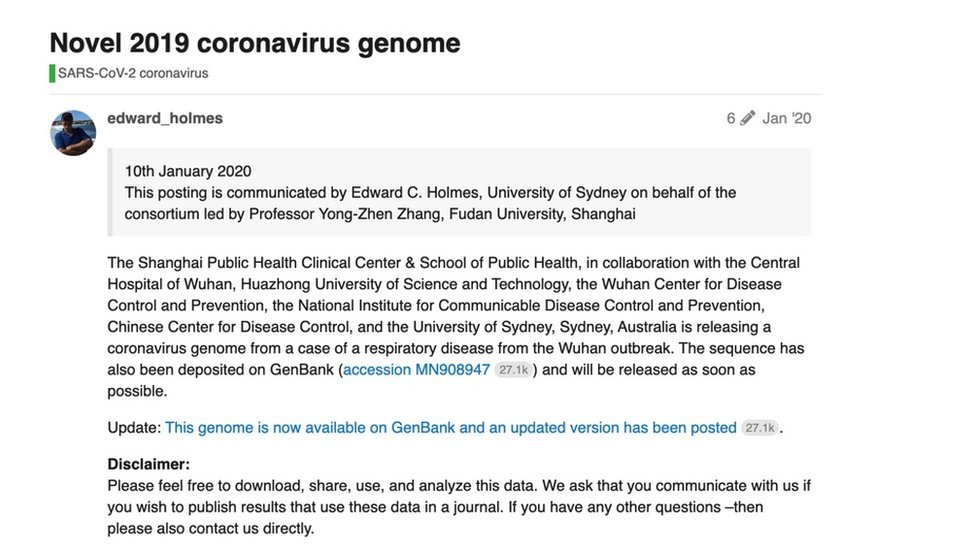The image size is (976, 549).
Task: Click the bold Disclaimer heading
Action: click(x=148, y=464)
